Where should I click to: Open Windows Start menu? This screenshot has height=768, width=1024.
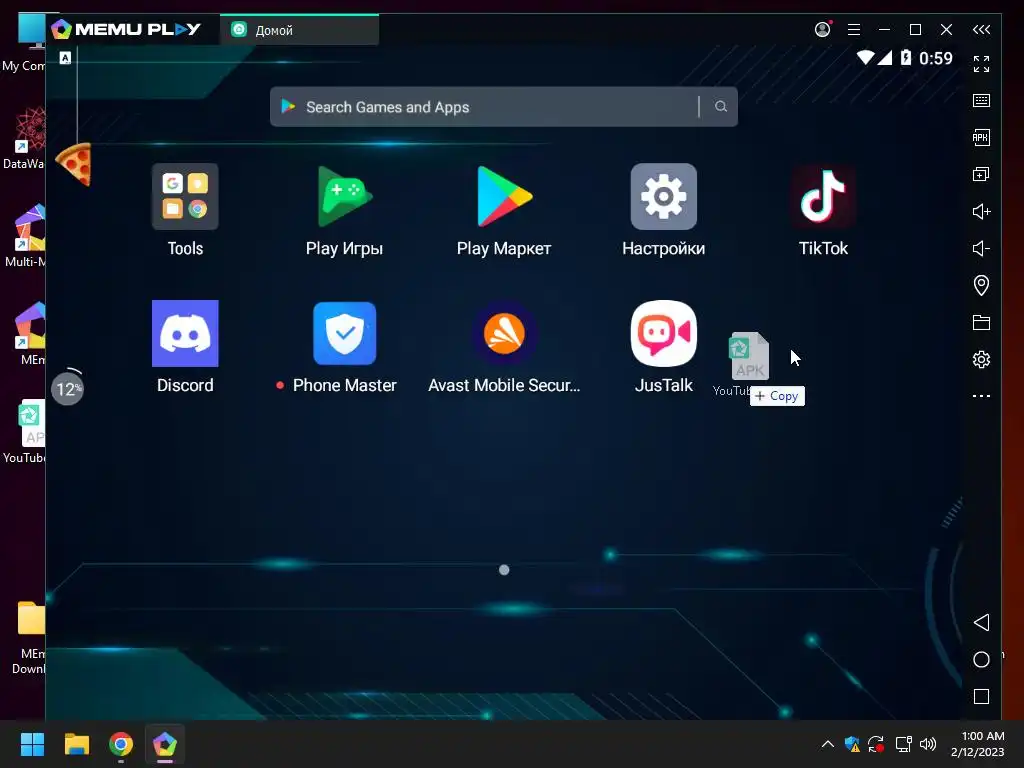[x=32, y=744]
